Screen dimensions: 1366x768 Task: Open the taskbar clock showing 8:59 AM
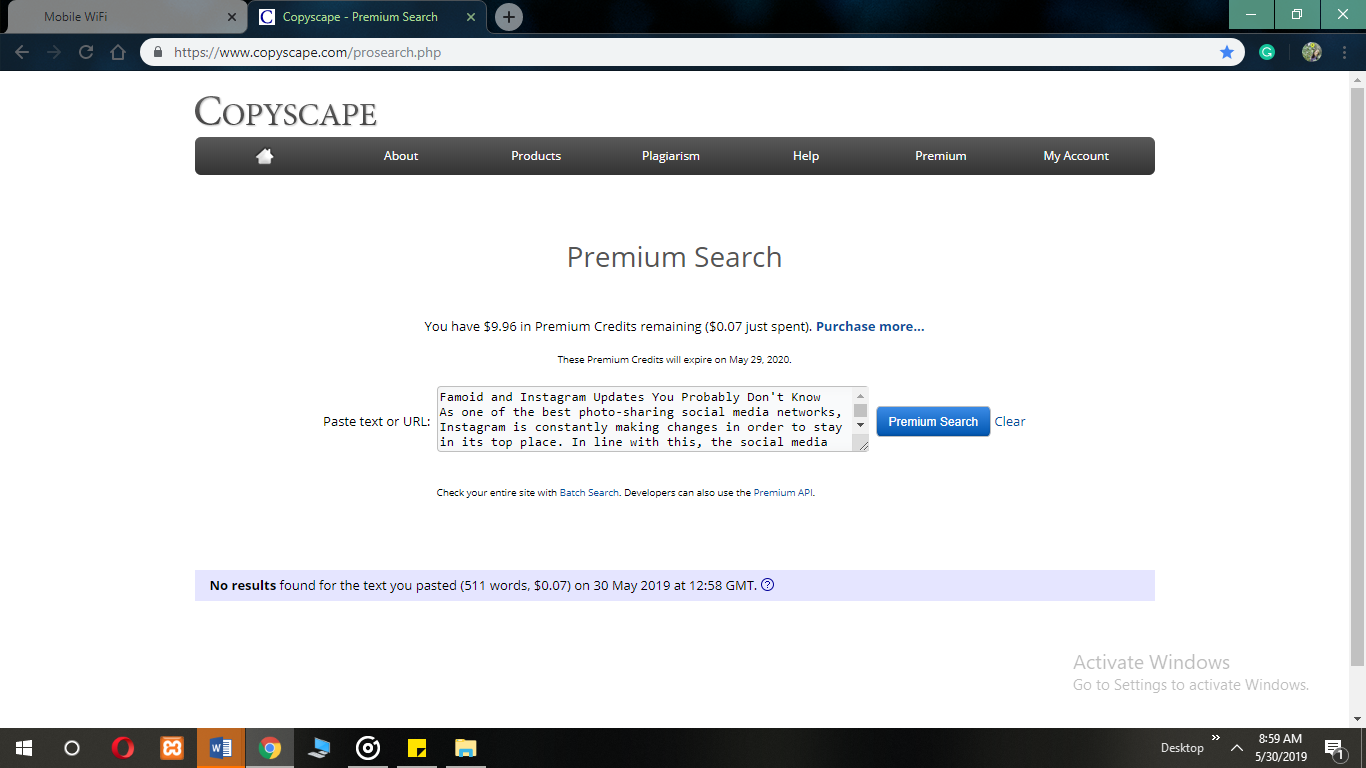click(x=1281, y=748)
